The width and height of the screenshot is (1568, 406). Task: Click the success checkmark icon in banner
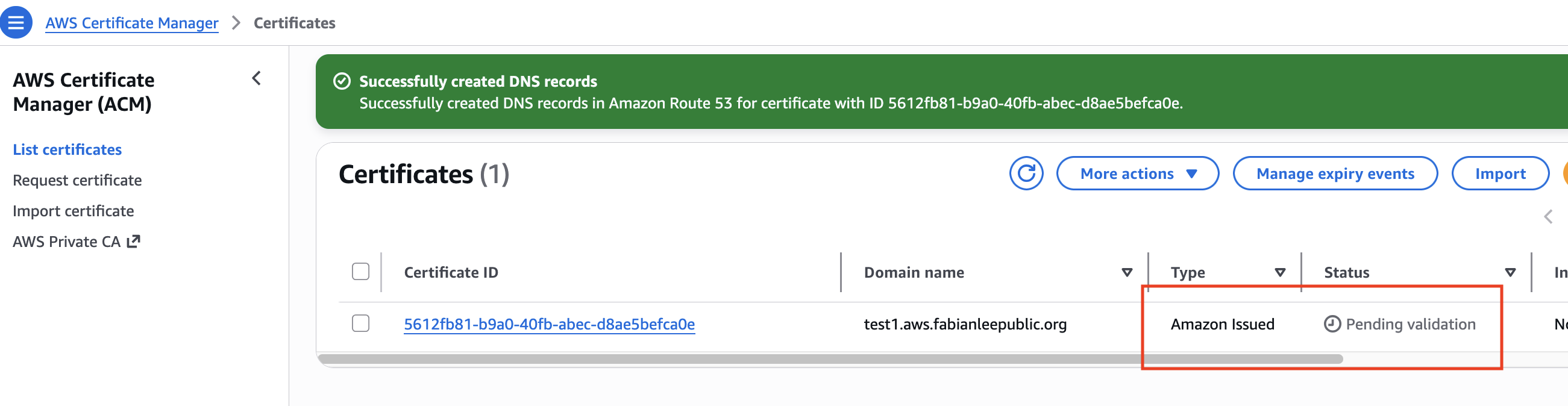[342, 81]
